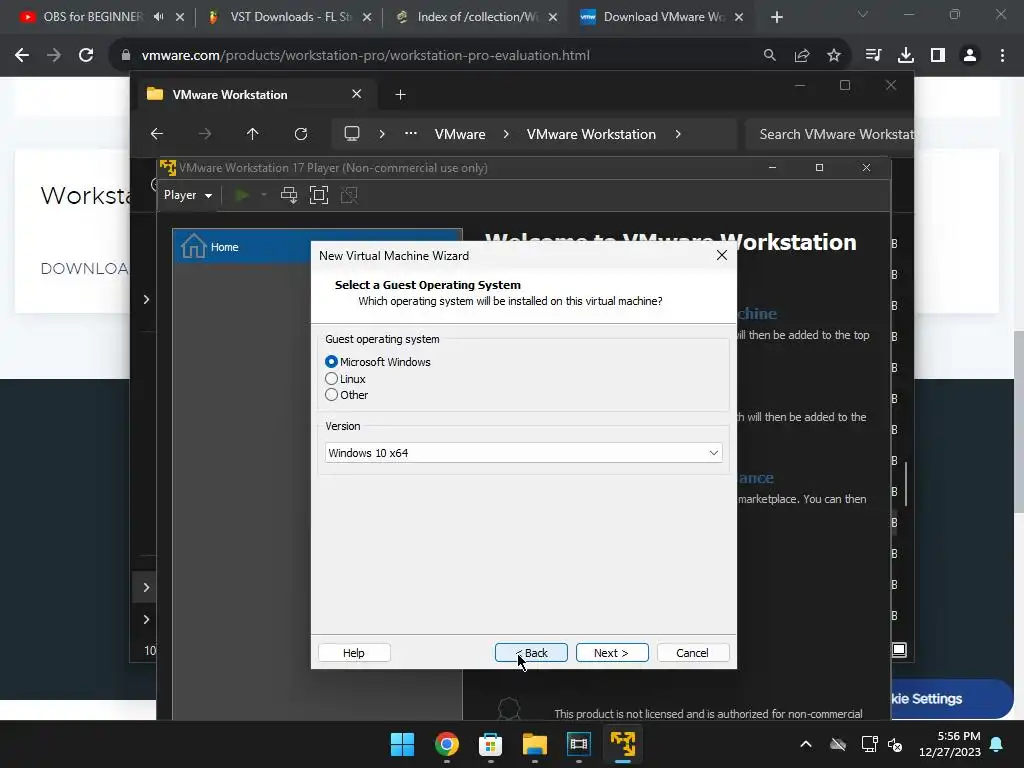1024x768 pixels.
Task: Open the Windows Start menu
Action: pyautogui.click(x=402, y=744)
